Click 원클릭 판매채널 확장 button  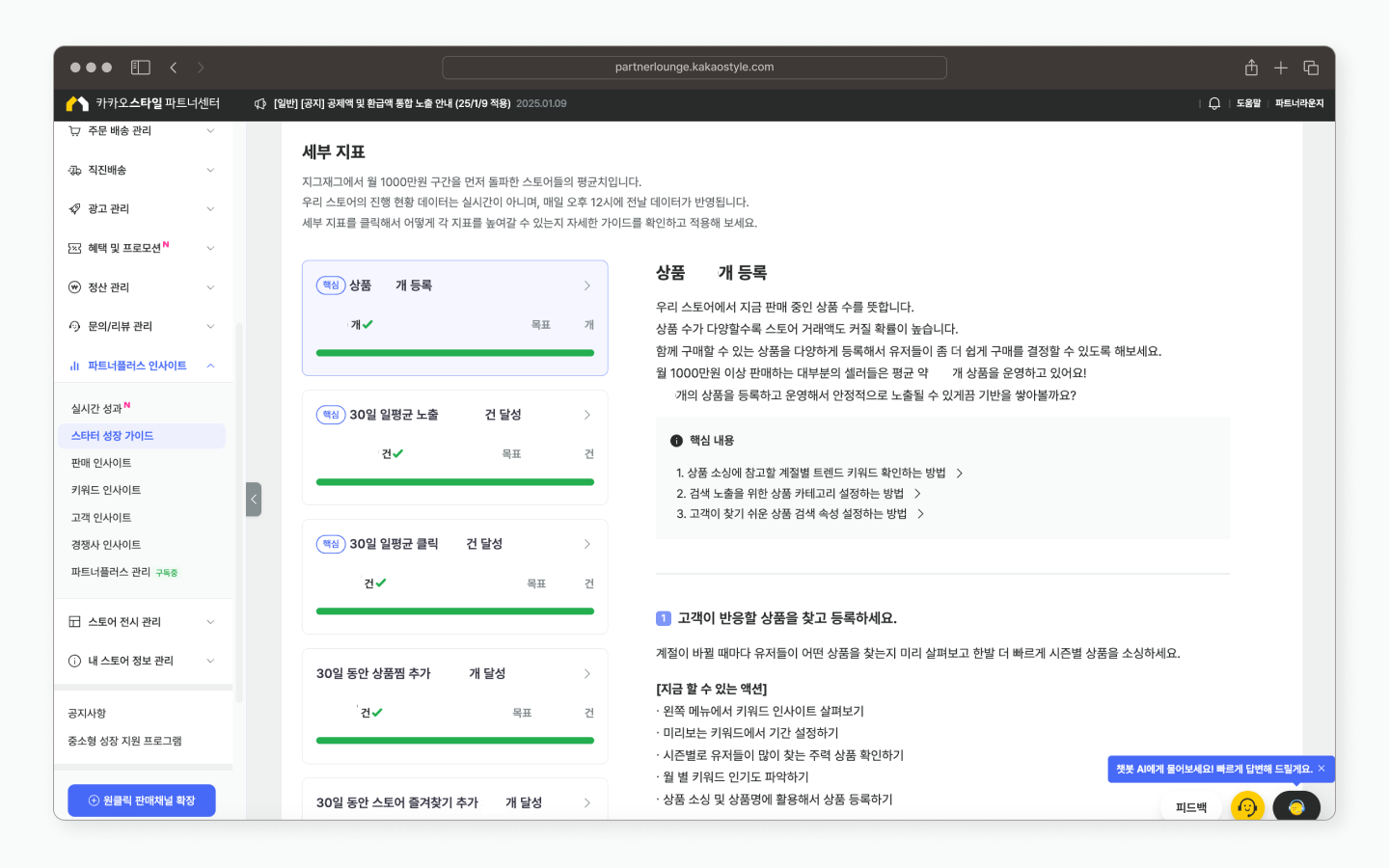[x=142, y=800]
